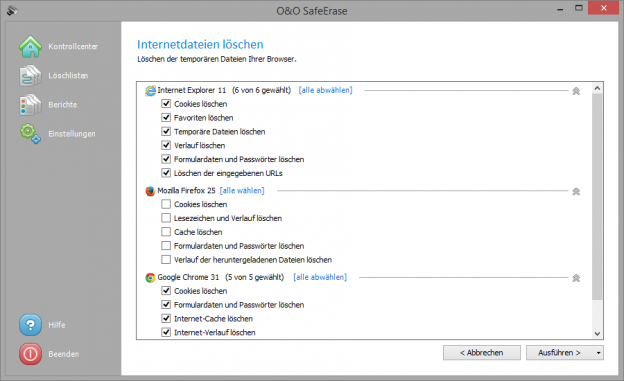Open the Ausführen dropdown arrow
This screenshot has width=624, height=381.
click(598, 353)
